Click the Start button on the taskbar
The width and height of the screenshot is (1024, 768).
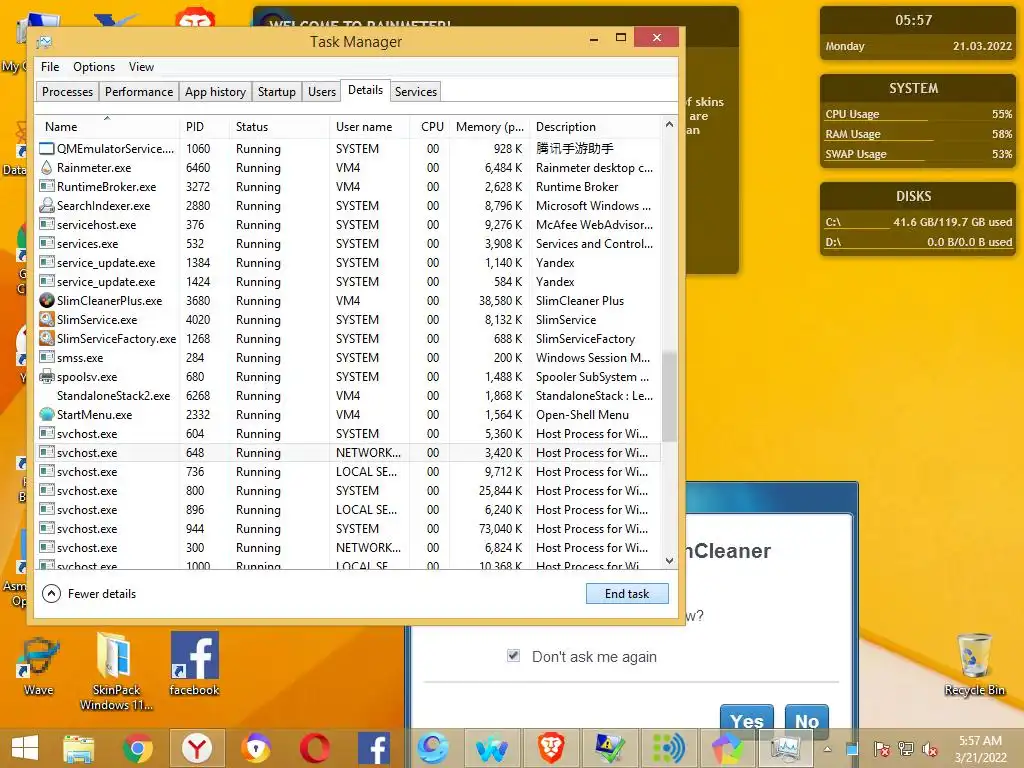pyautogui.click(x=24, y=748)
